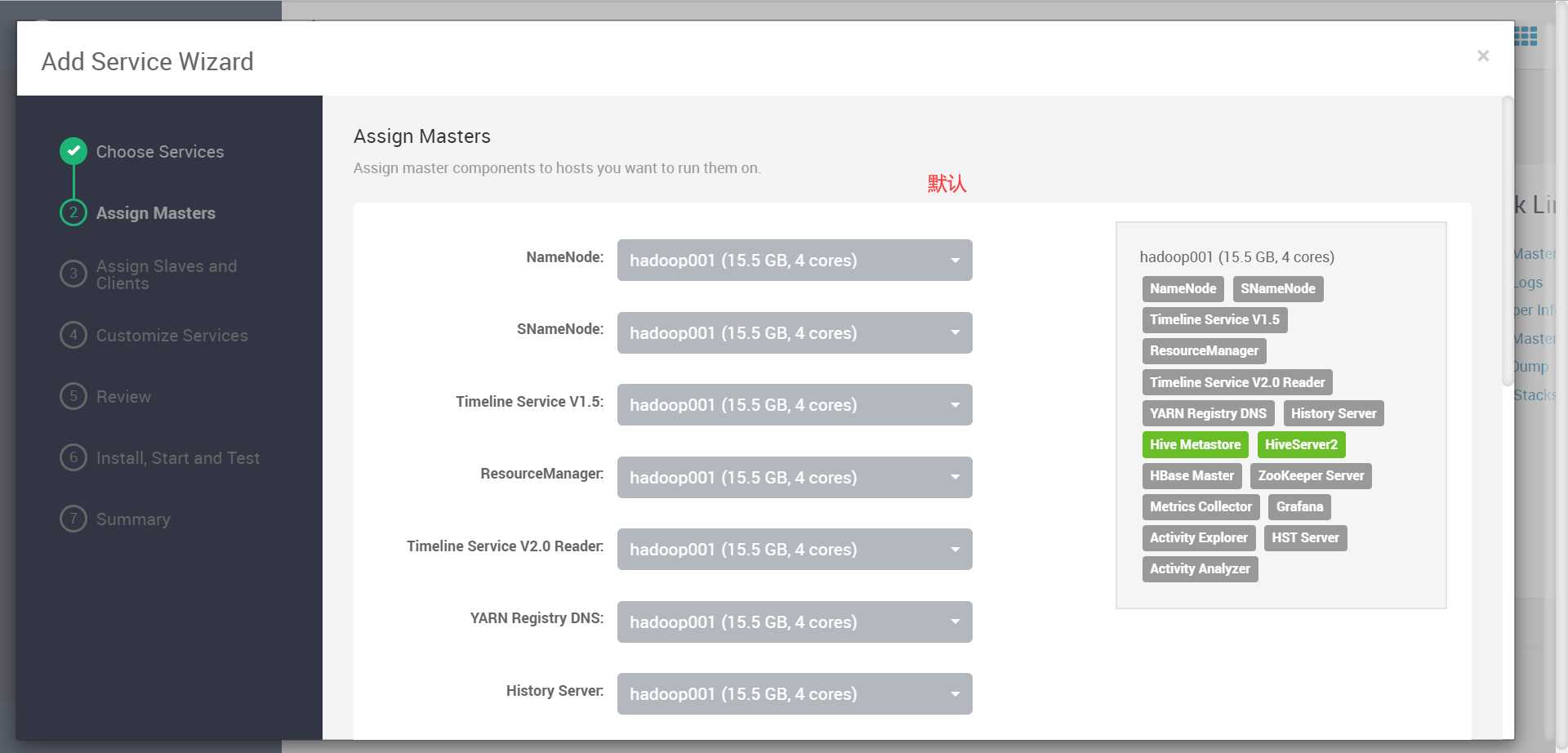
Task: Click the YARN Registry DNS: field label
Action: (x=537, y=618)
